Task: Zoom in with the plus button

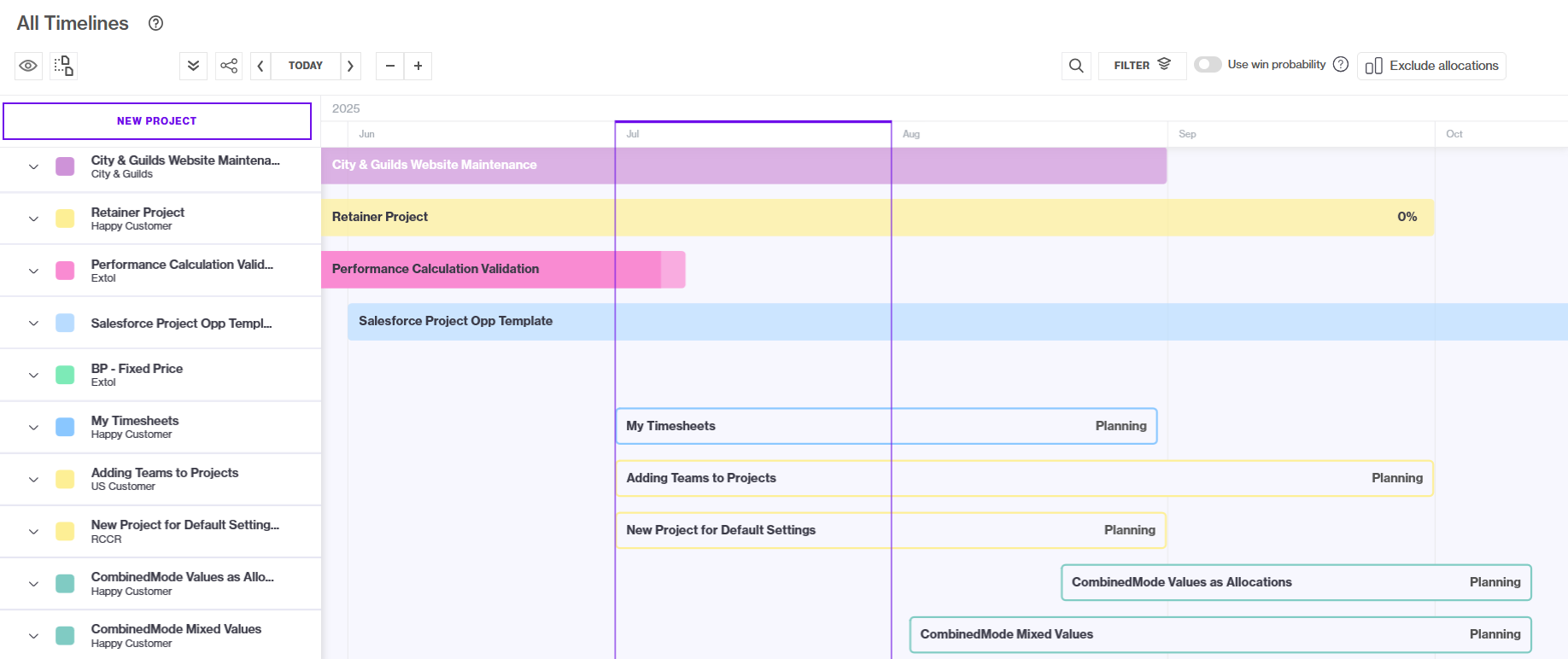Action: click(x=418, y=66)
